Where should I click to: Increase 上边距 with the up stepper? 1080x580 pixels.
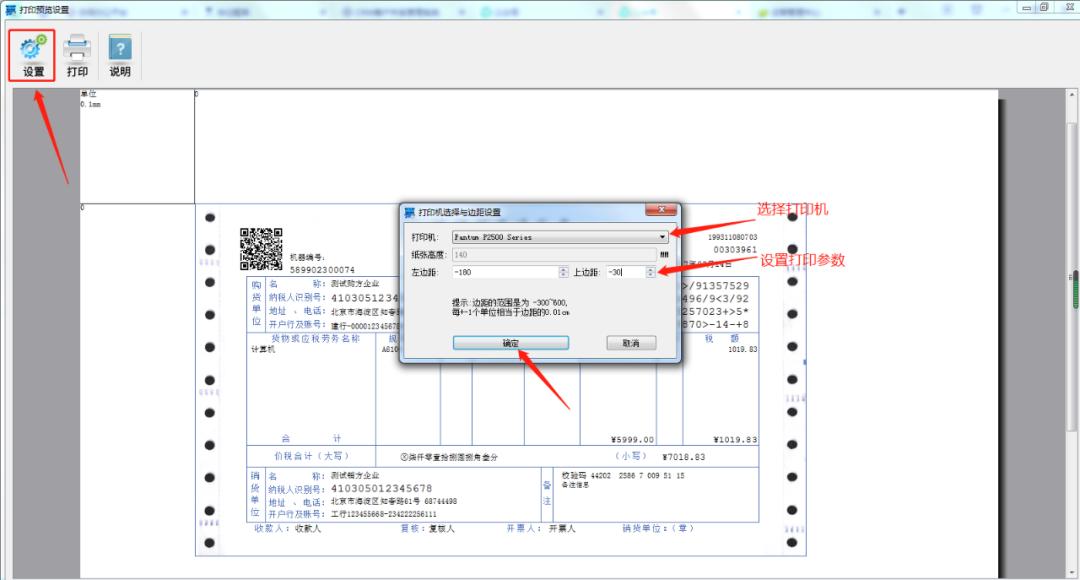[x=651, y=269]
